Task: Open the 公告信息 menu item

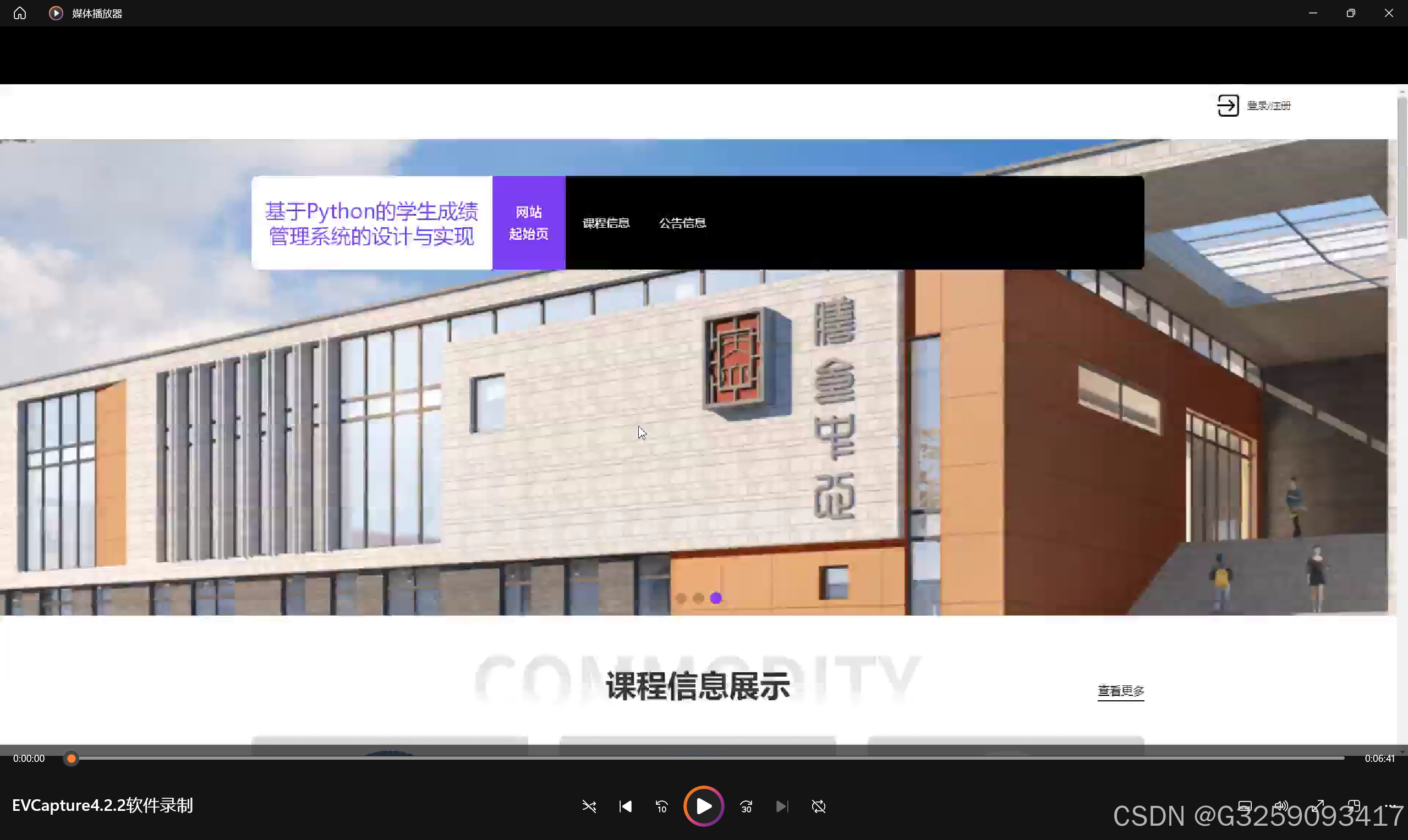Action: click(x=682, y=223)
